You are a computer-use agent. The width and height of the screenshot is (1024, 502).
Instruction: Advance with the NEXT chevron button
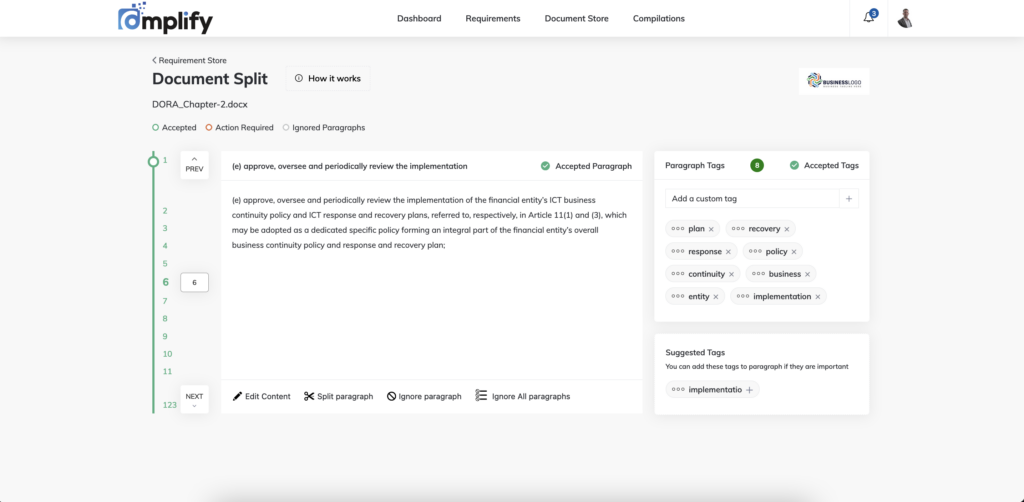tap(195, 399)
